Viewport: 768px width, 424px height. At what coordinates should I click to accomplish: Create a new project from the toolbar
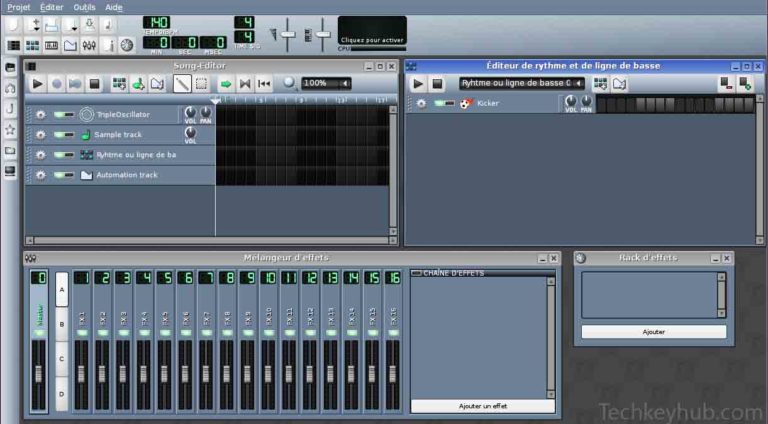(x=13, y=25)
